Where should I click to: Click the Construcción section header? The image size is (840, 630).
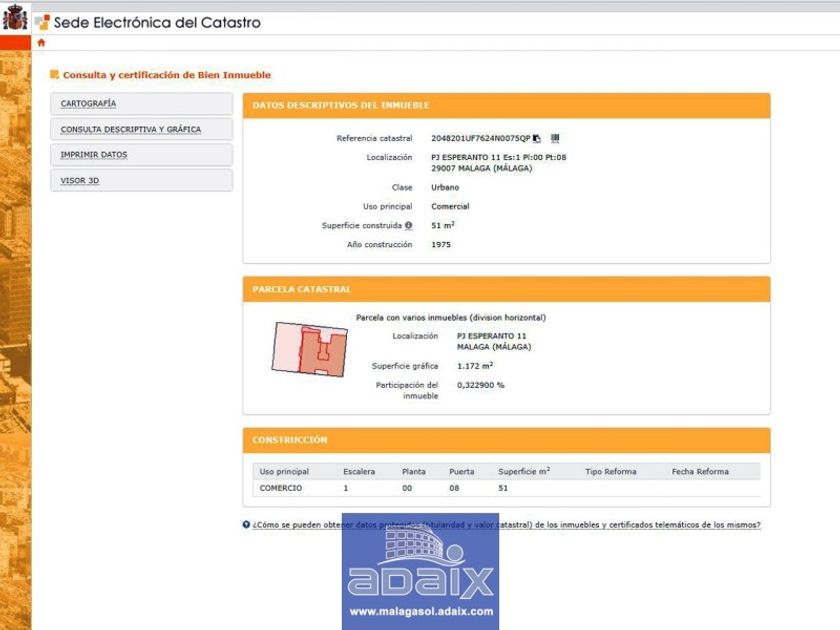click(290, 440)
